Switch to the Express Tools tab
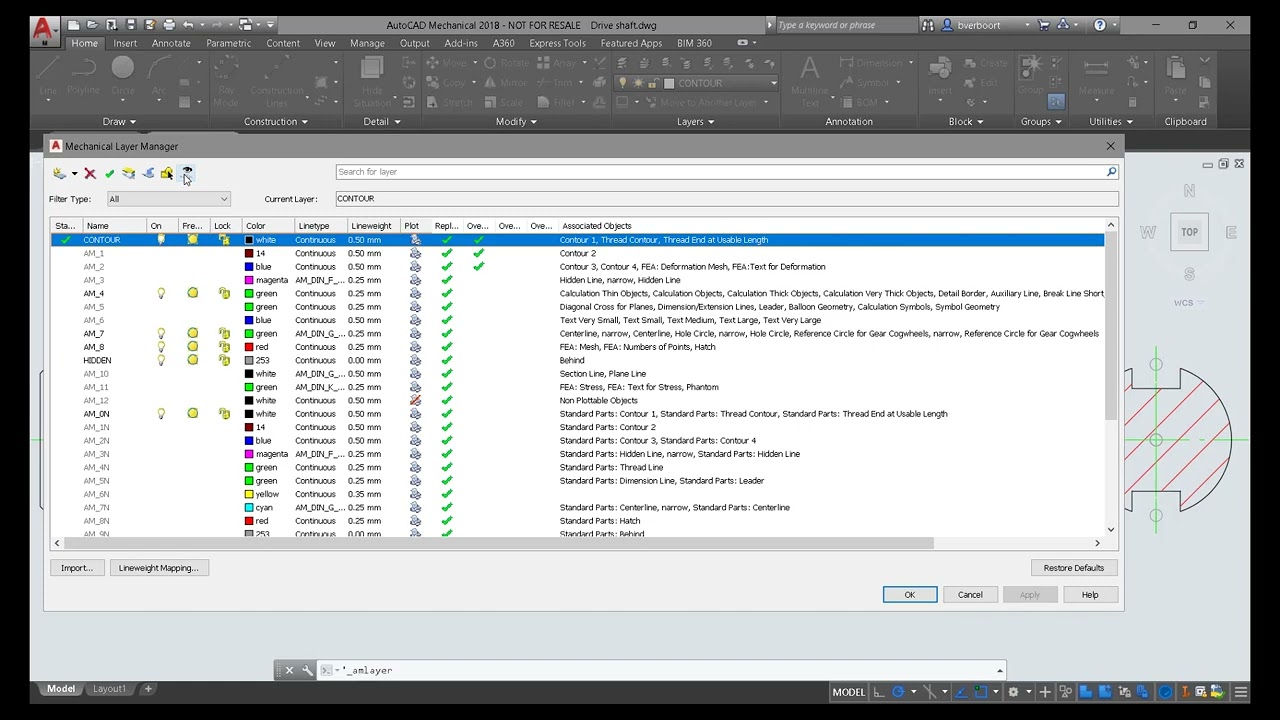 pos(557,43)
